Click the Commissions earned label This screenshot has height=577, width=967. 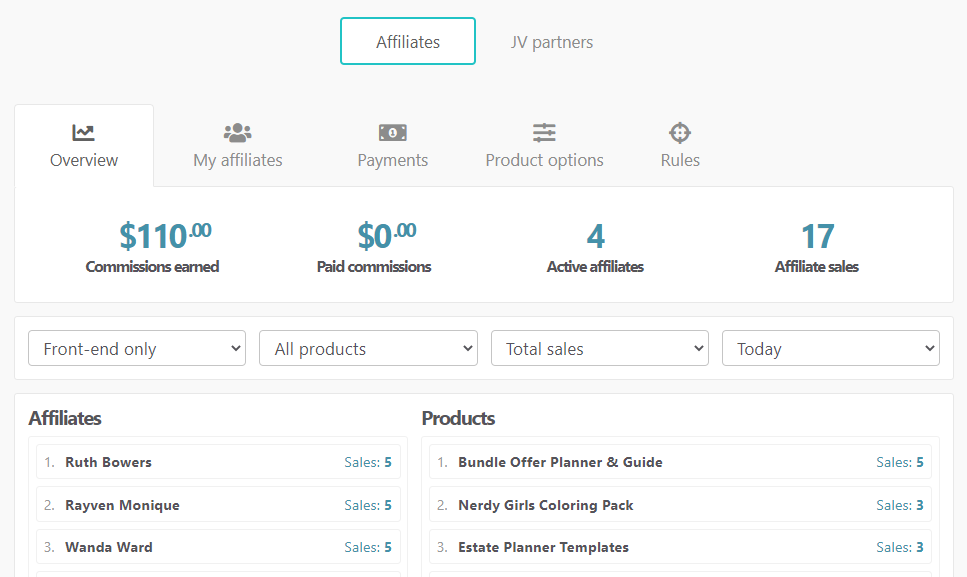(x=152, y=267)
